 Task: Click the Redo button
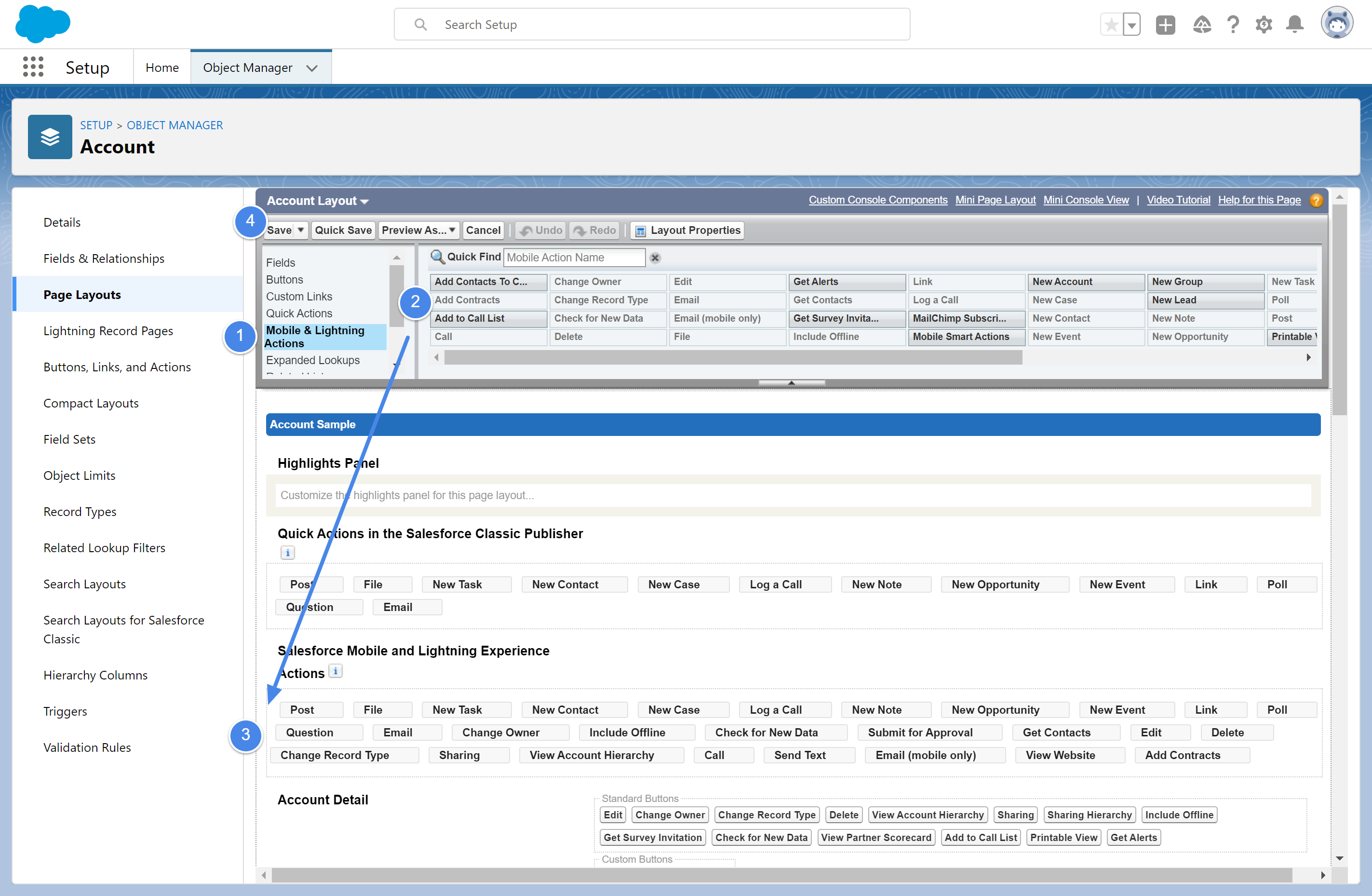coord(595,230)
